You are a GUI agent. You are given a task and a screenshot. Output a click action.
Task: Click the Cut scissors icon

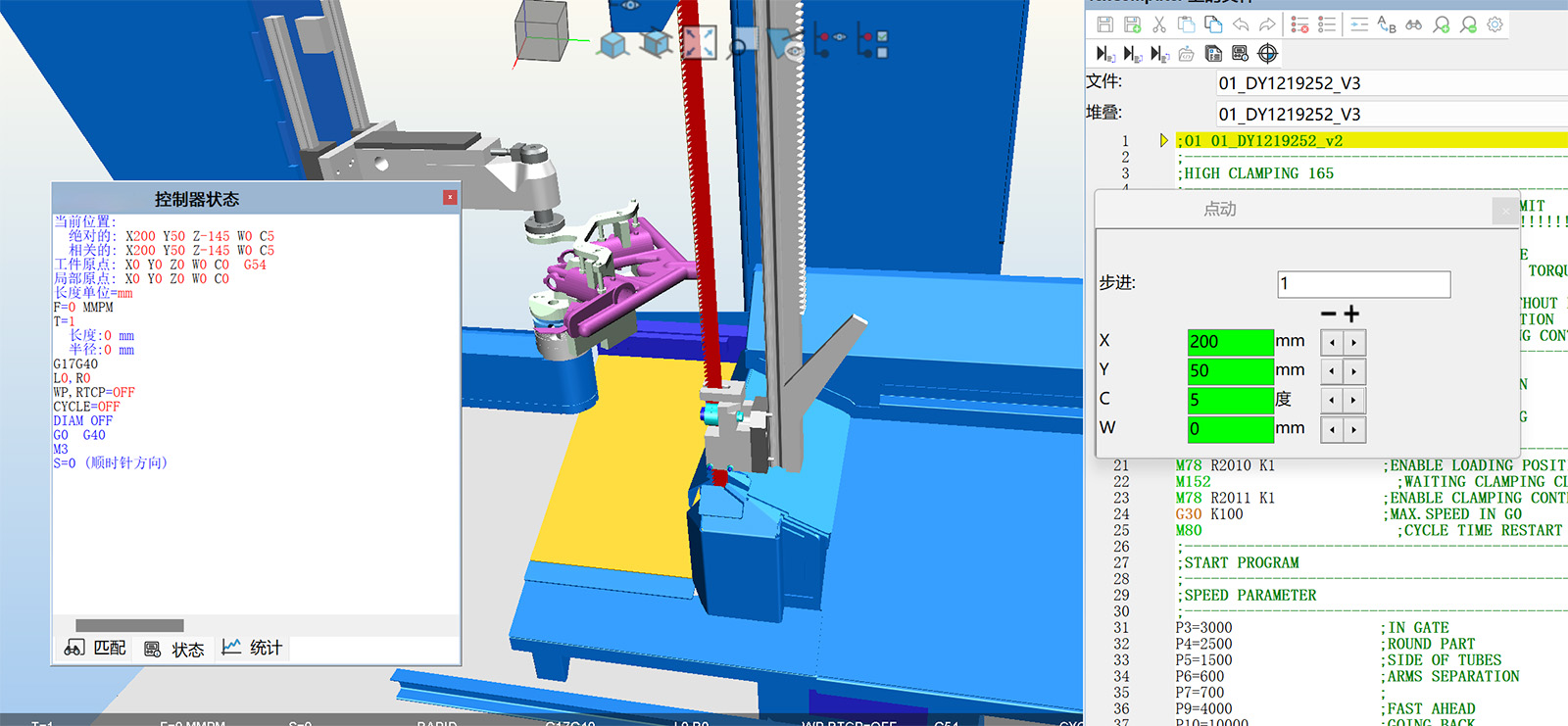(1159, 24)
